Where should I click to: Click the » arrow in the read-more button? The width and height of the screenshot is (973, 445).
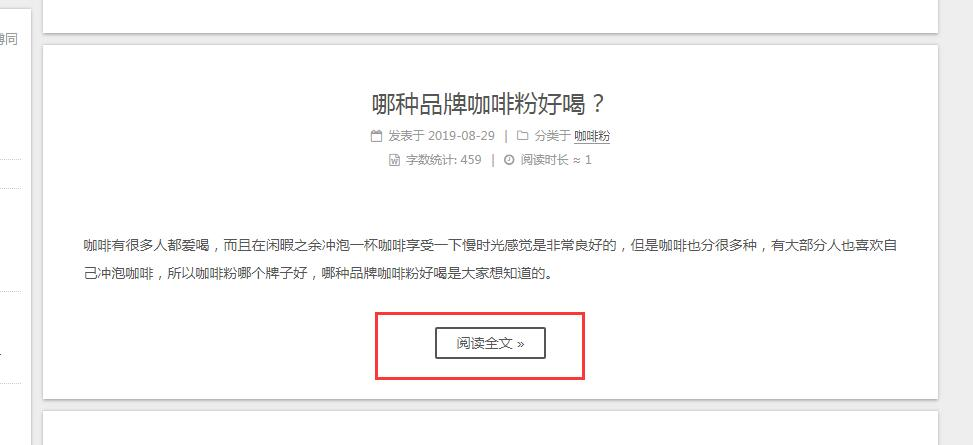pyautogui.click(x=520, y=344)
